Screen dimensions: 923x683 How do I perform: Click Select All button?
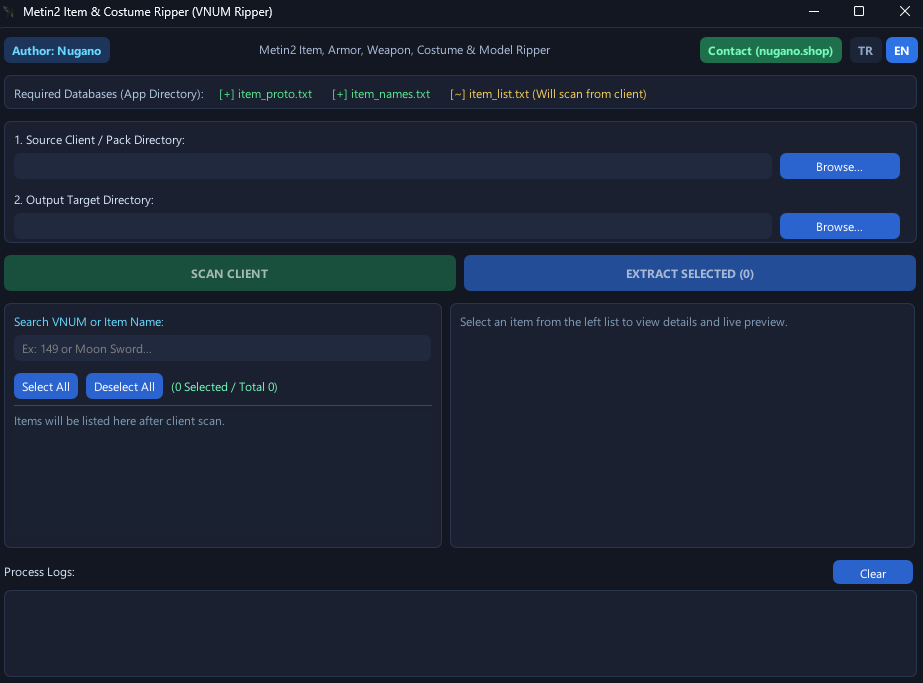(46, 386)
